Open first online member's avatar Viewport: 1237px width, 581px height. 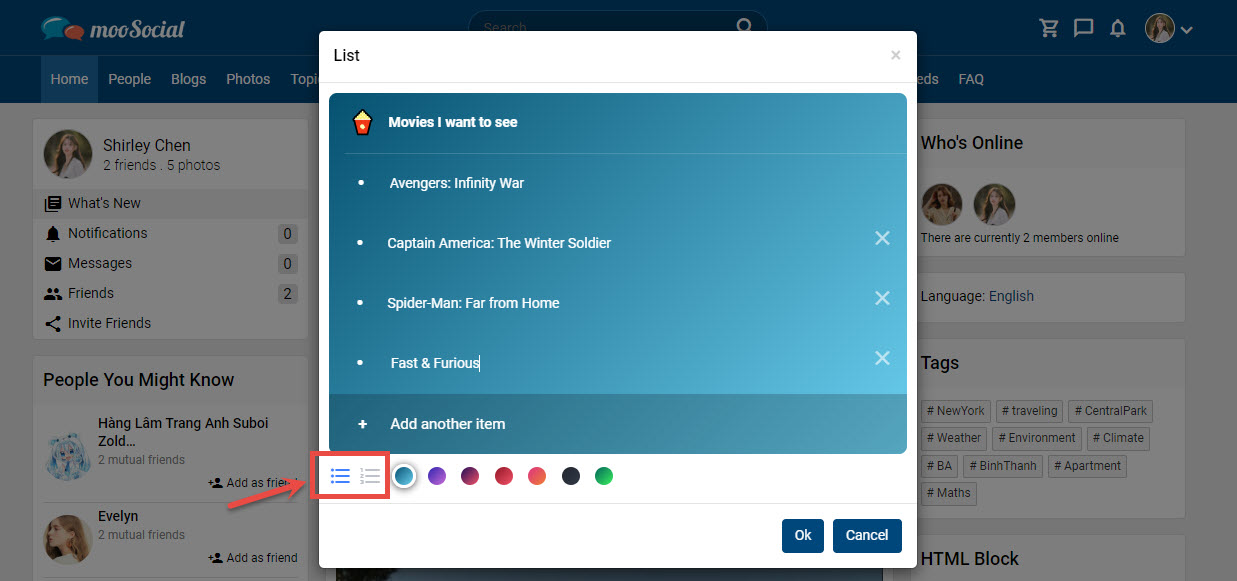[942, 204]
